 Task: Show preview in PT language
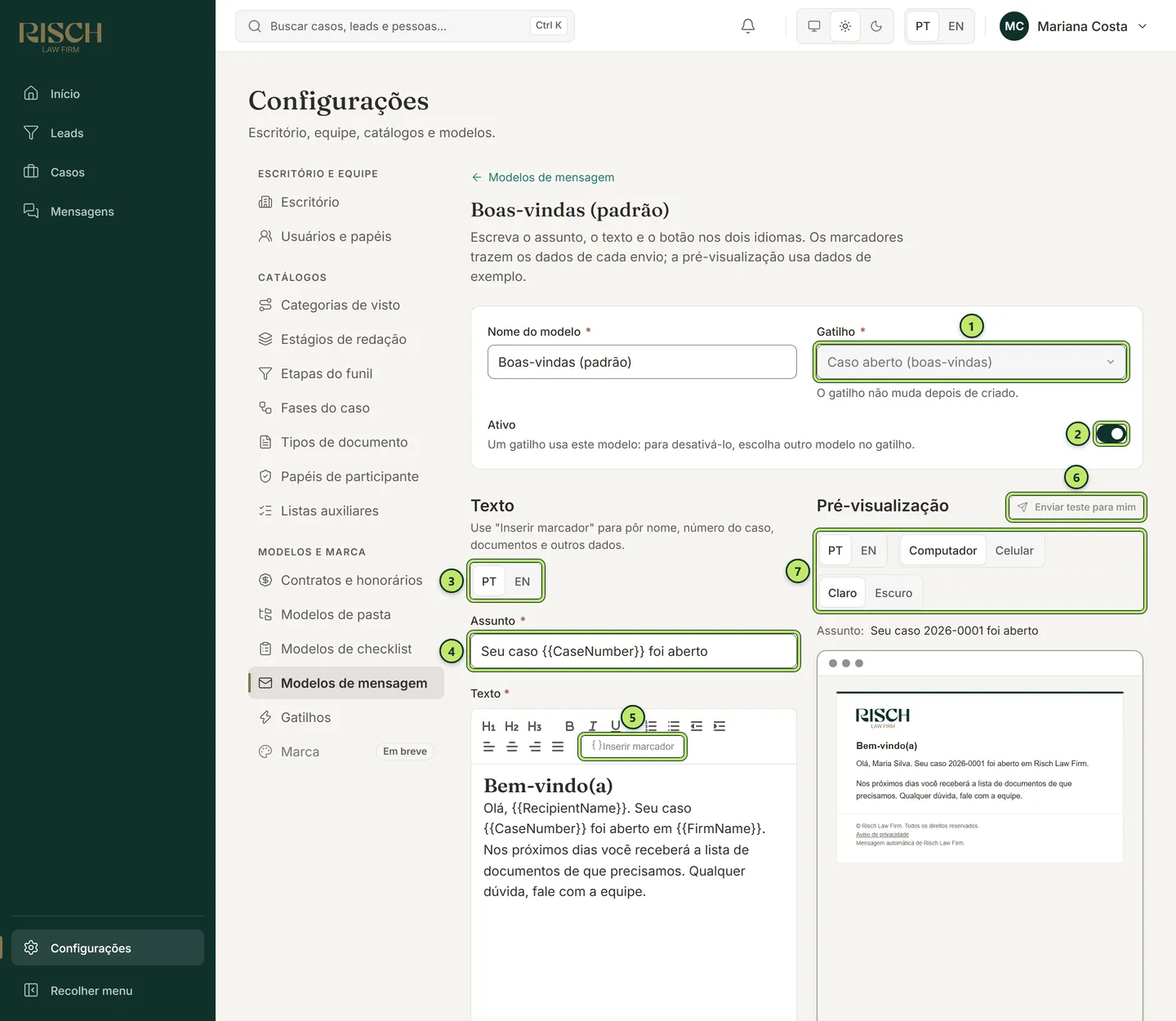coord(835,551)
